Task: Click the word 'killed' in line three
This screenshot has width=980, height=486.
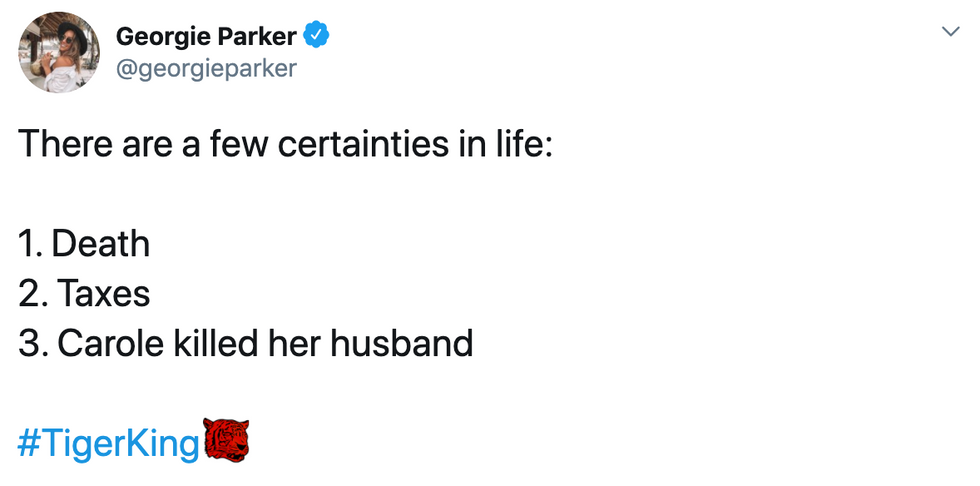Action: (216, 343)
